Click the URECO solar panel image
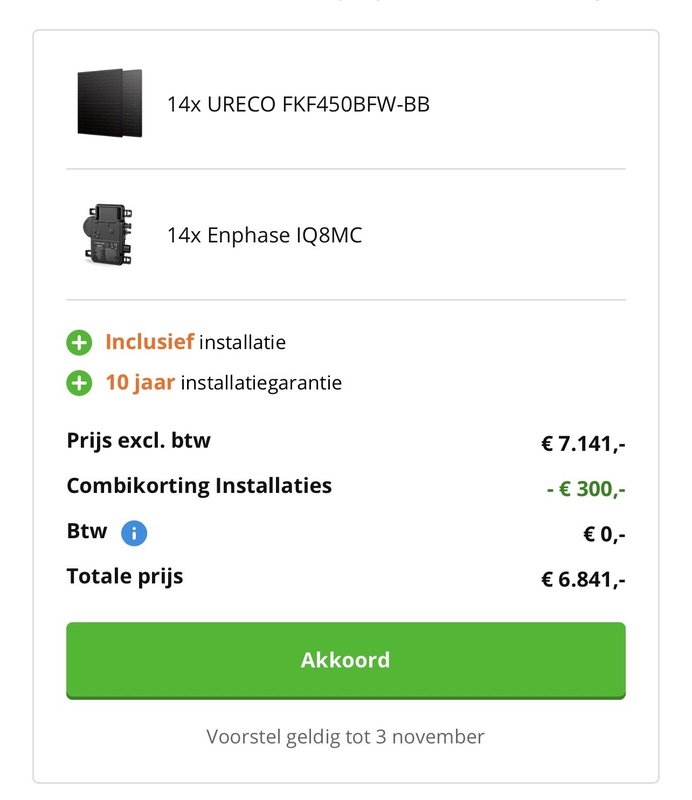This screenshot has height=800, width=692. click(x=109, y=103)
